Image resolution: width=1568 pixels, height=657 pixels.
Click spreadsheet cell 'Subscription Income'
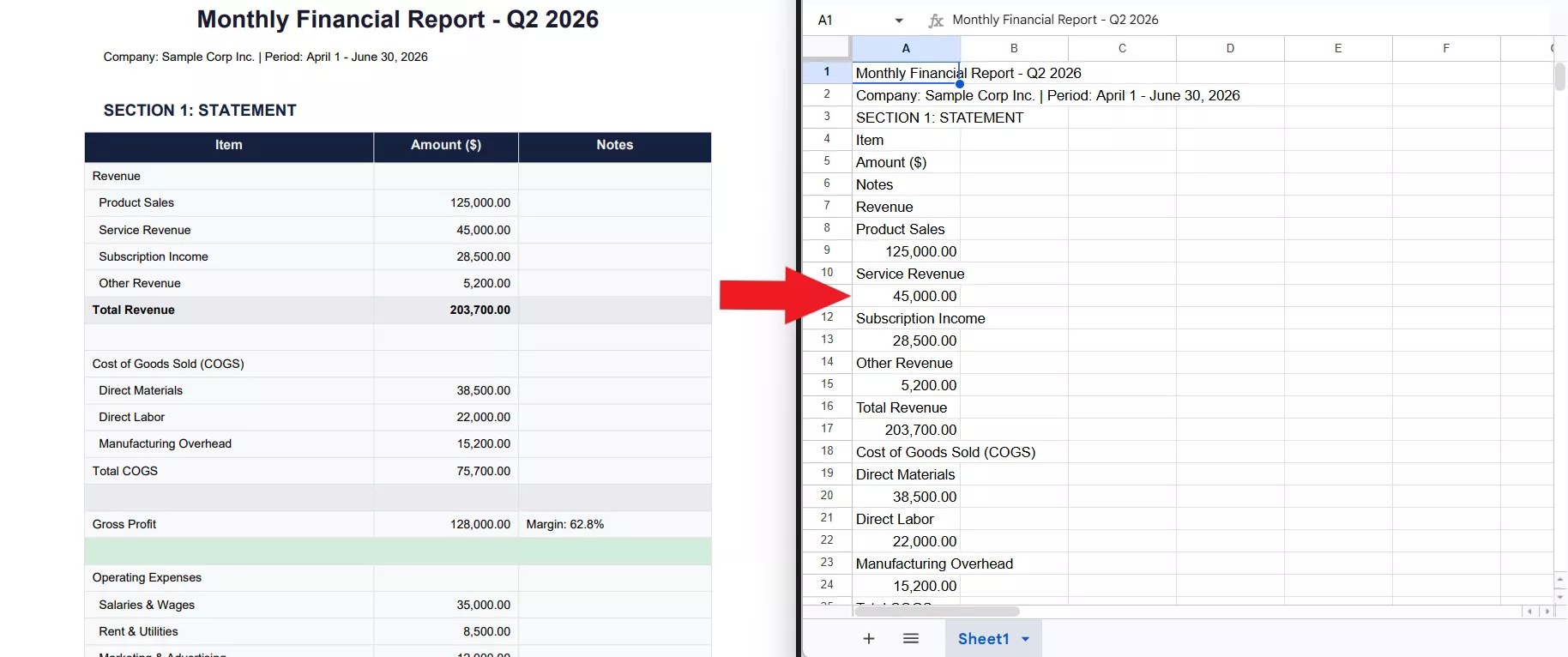[906, 318]
